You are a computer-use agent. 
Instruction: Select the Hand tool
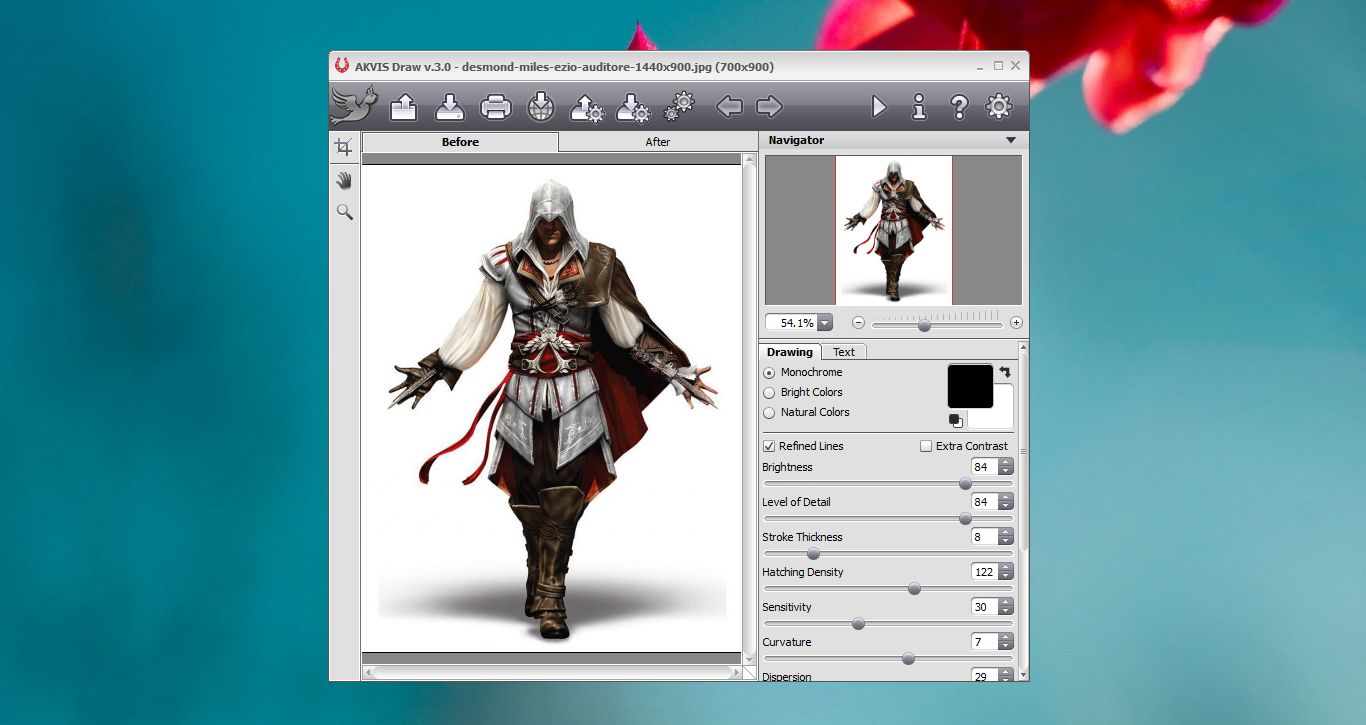(x=344, y=180)
